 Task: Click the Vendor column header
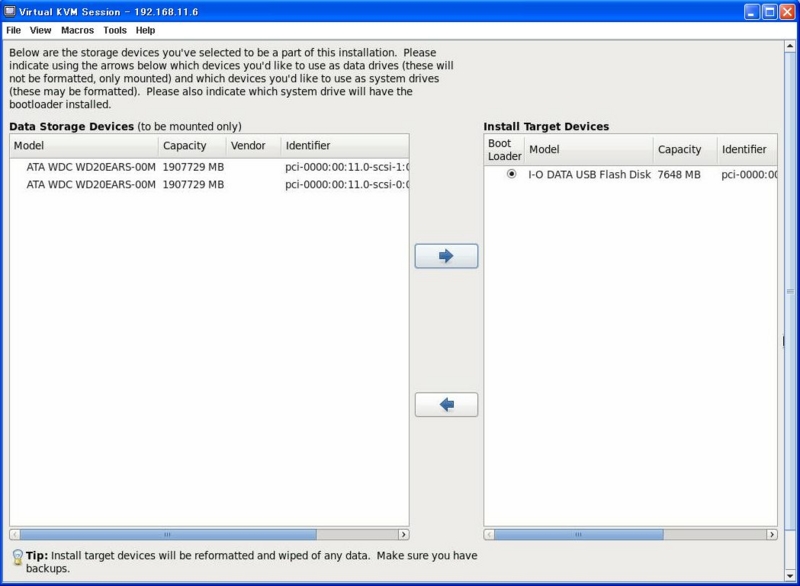coord(254,146)
